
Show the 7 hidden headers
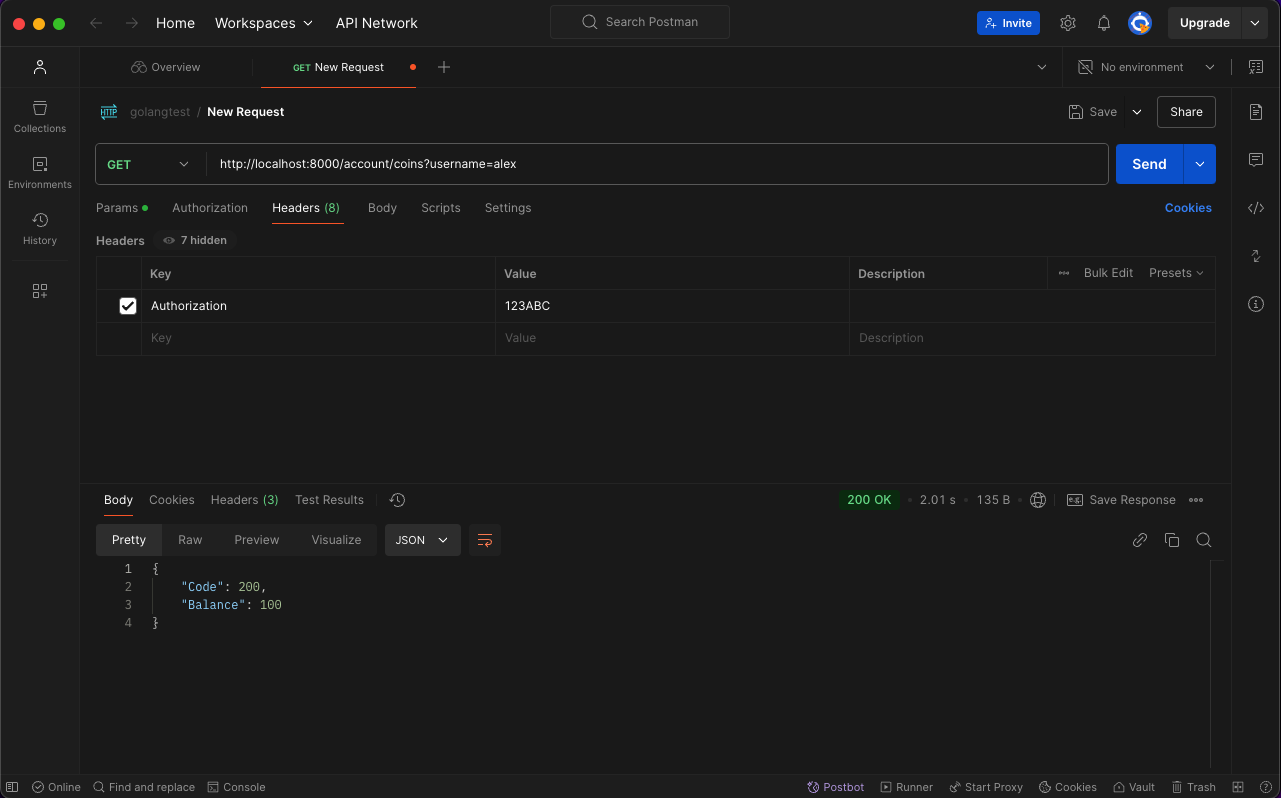click(x=196, y=240)
